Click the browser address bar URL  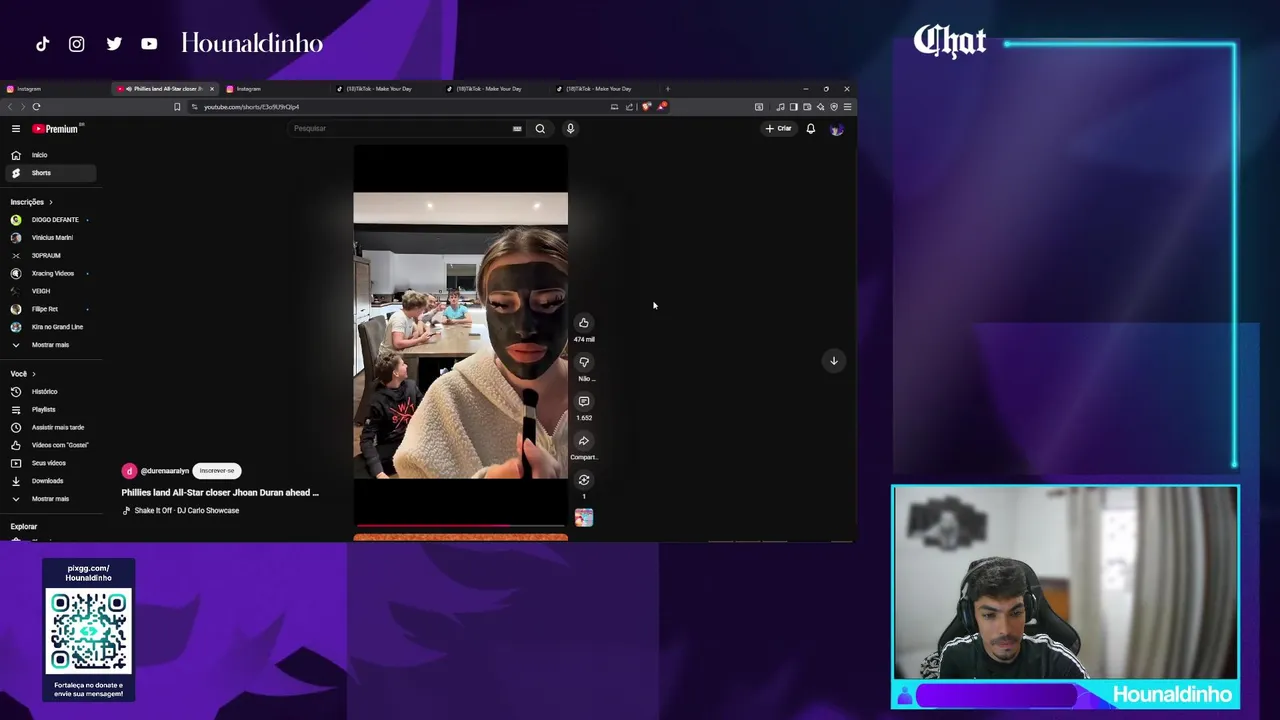(x=252, y=107)
